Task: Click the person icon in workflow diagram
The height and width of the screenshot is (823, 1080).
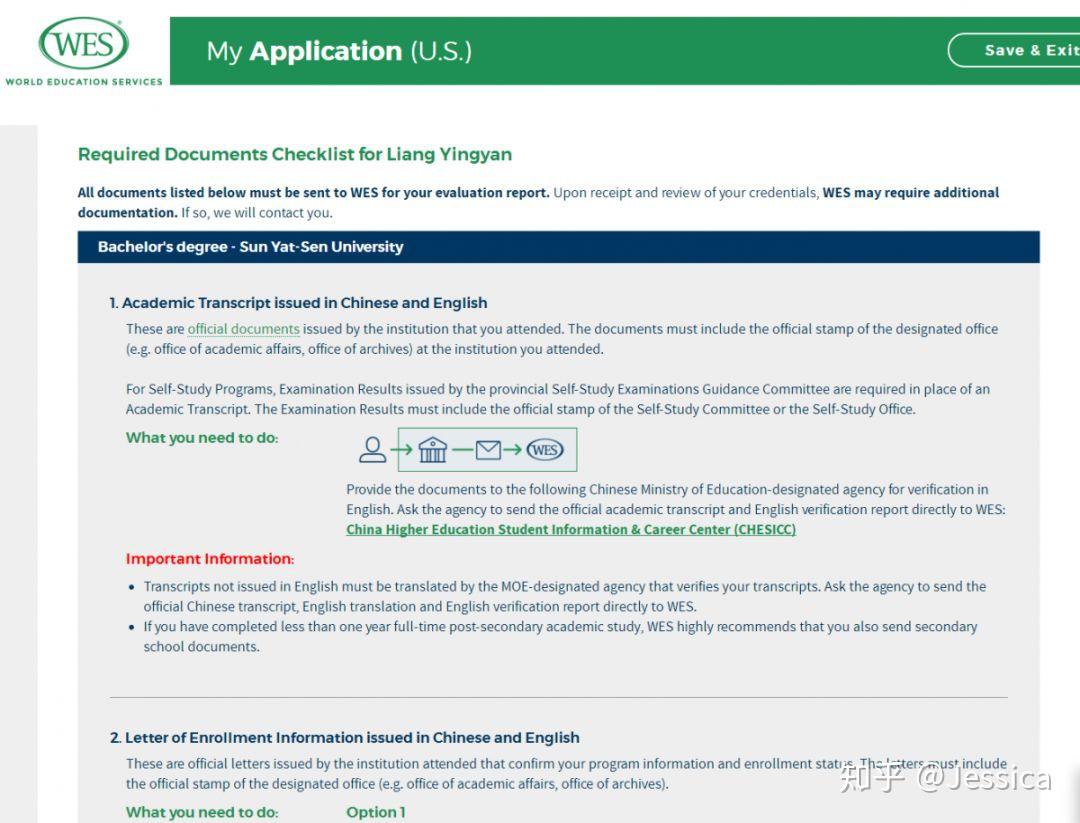Action: pyautogui.click(x=373, y=450)
